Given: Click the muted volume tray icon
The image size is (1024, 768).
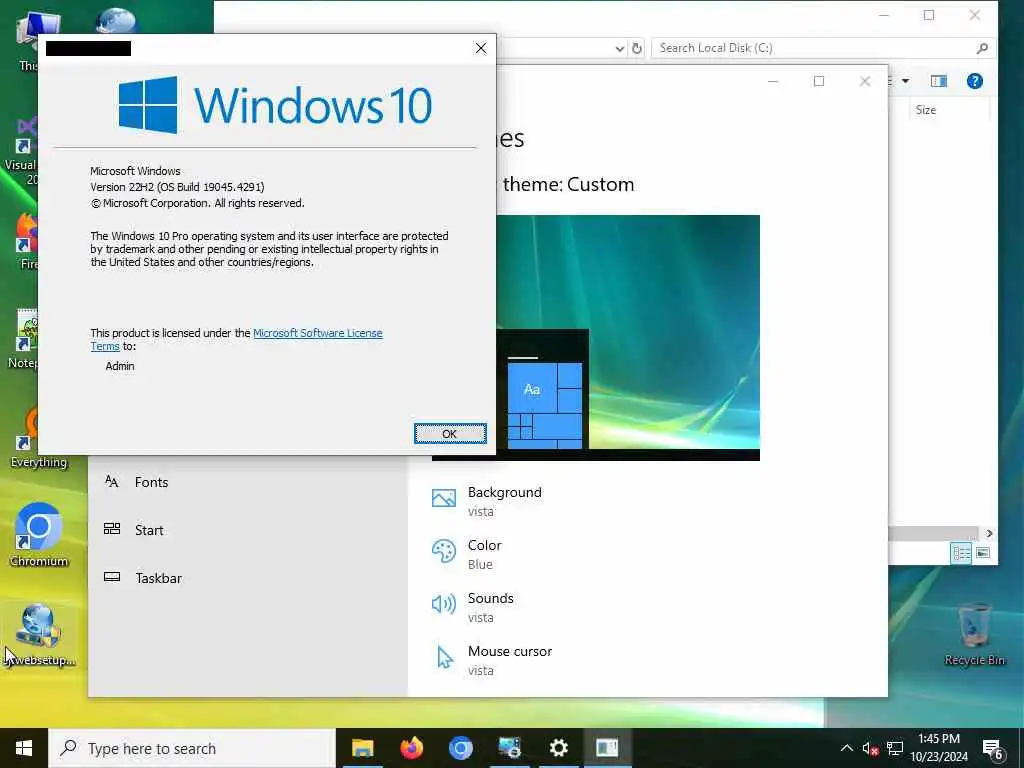Looking at the screenshot, I should (870, 748).
